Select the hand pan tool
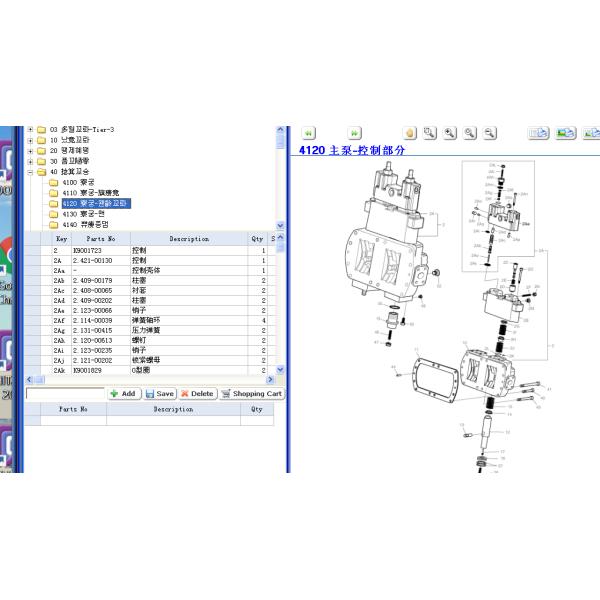 (x=409, y=133)
